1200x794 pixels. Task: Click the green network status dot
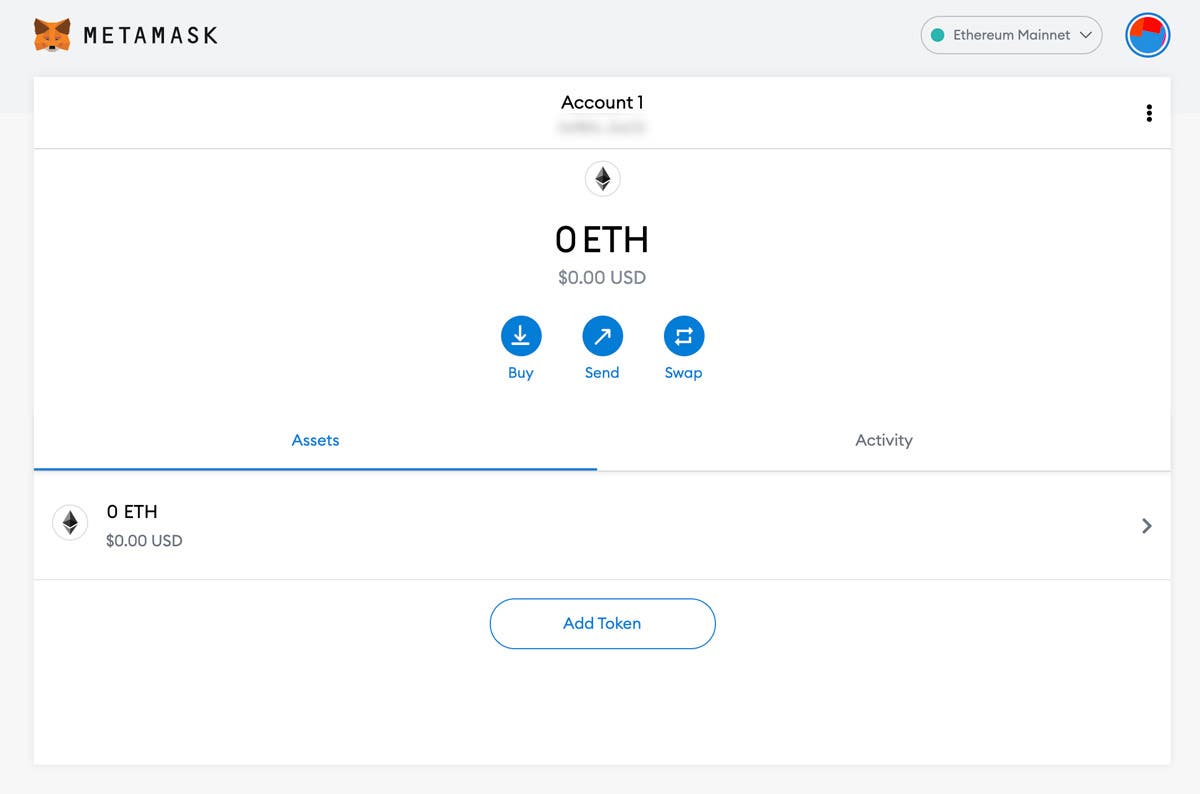(x=938, y=35)
